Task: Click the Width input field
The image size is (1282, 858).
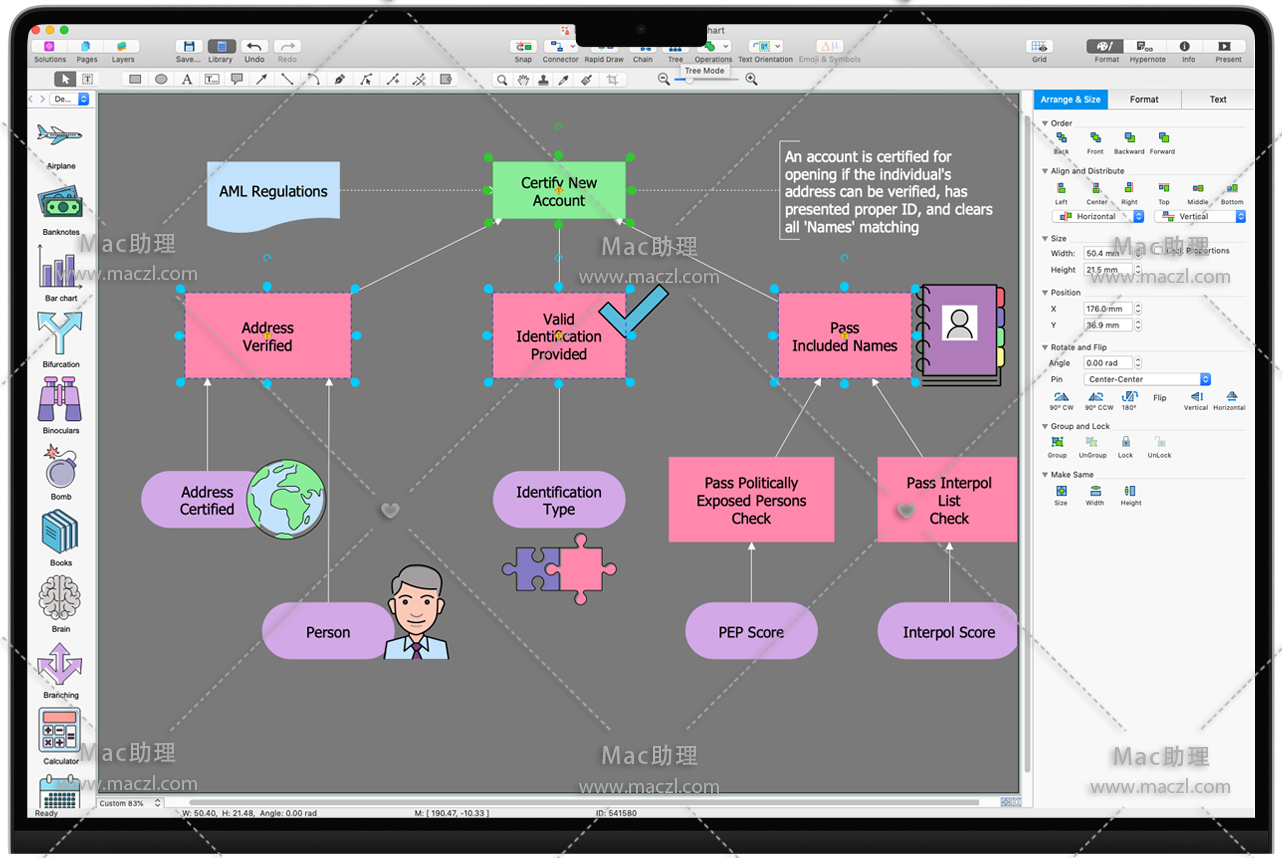Action: (1107, 253)
